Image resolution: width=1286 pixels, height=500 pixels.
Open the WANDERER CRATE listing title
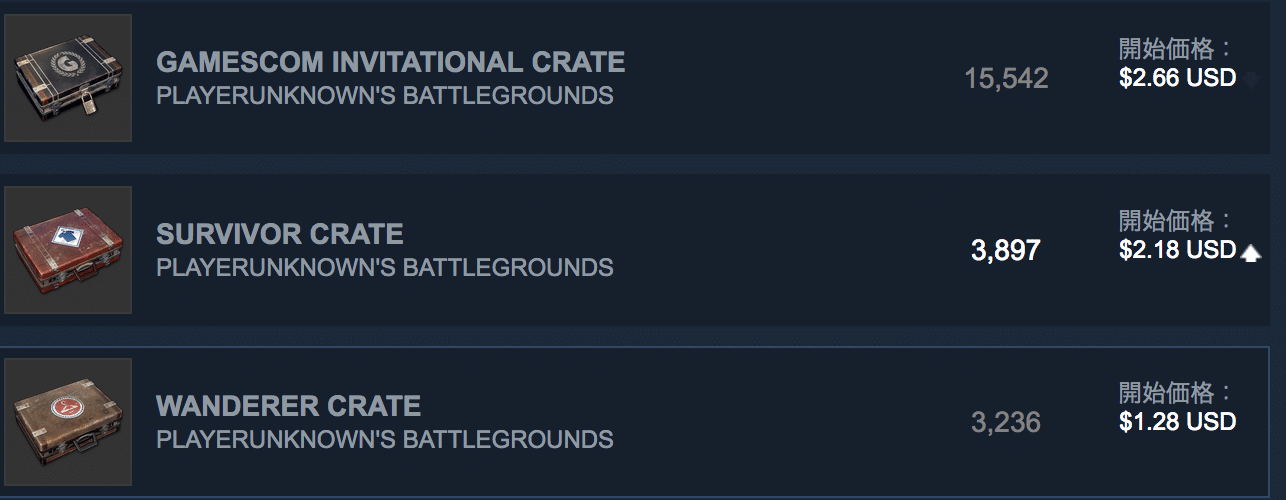(x=288, y=406)
